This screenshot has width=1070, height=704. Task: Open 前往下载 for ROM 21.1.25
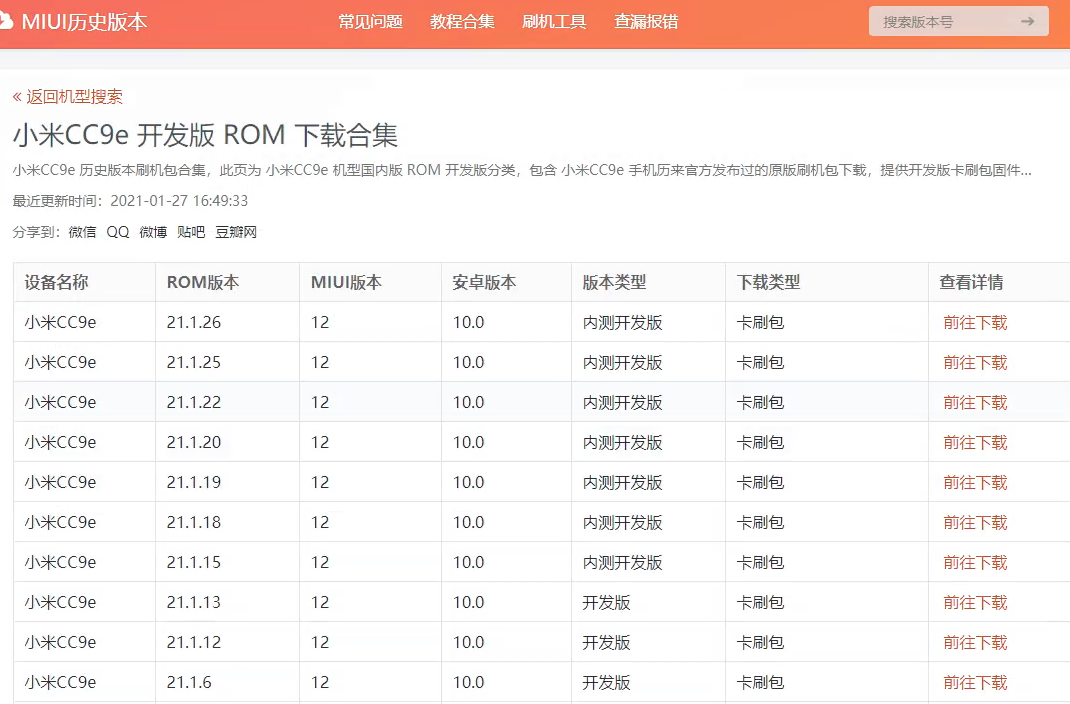[x=975, y=363]
